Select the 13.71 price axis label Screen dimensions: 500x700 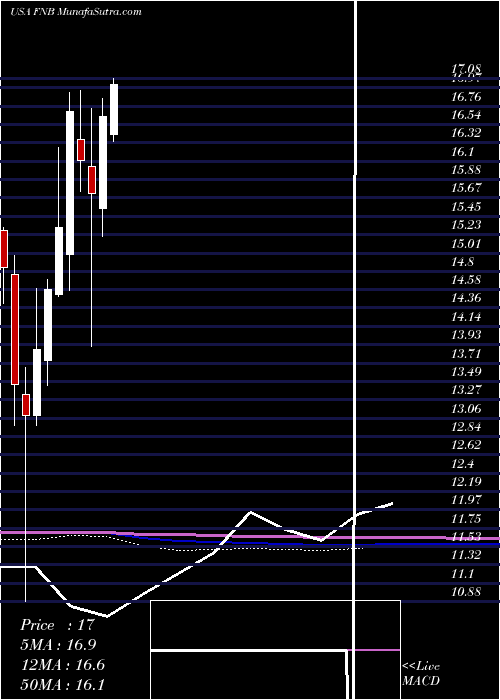click(x=466, y=354)
